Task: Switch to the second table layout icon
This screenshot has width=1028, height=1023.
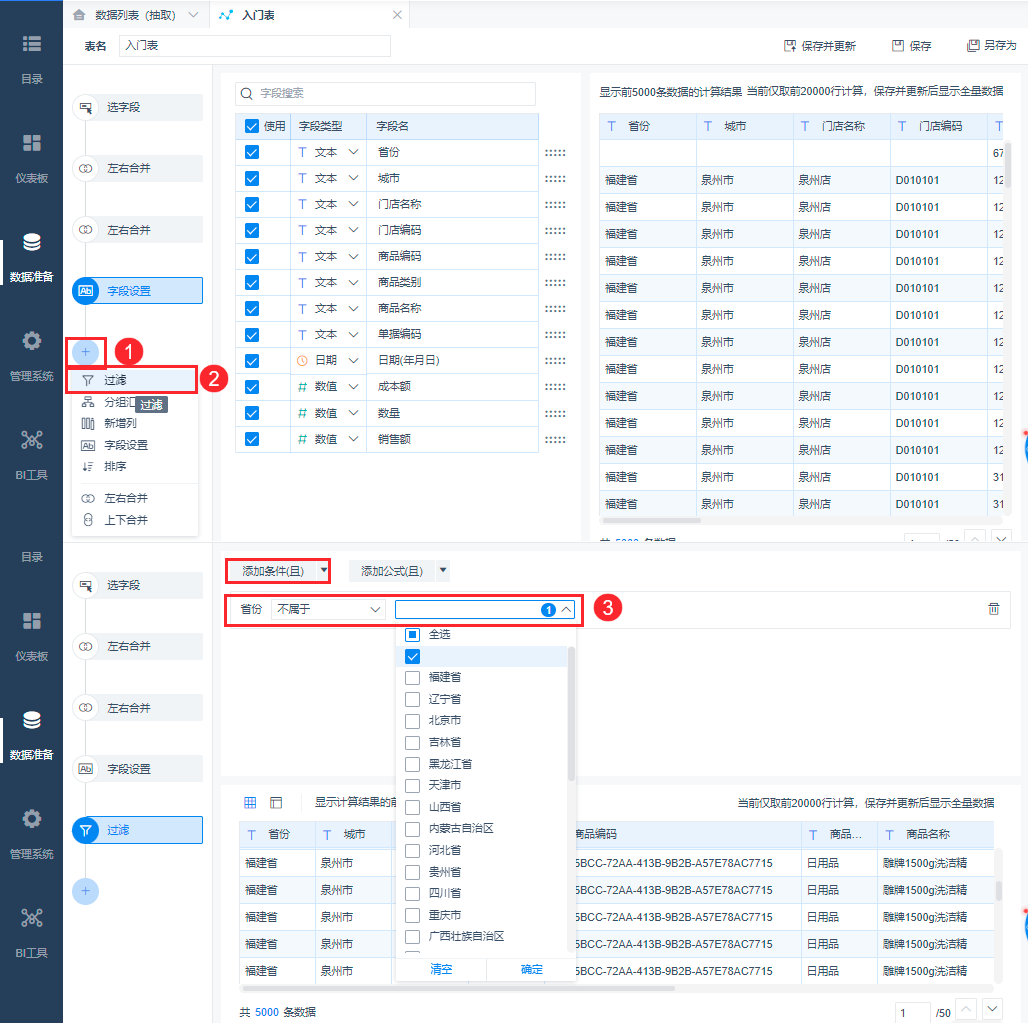Action: pos(276,803)
